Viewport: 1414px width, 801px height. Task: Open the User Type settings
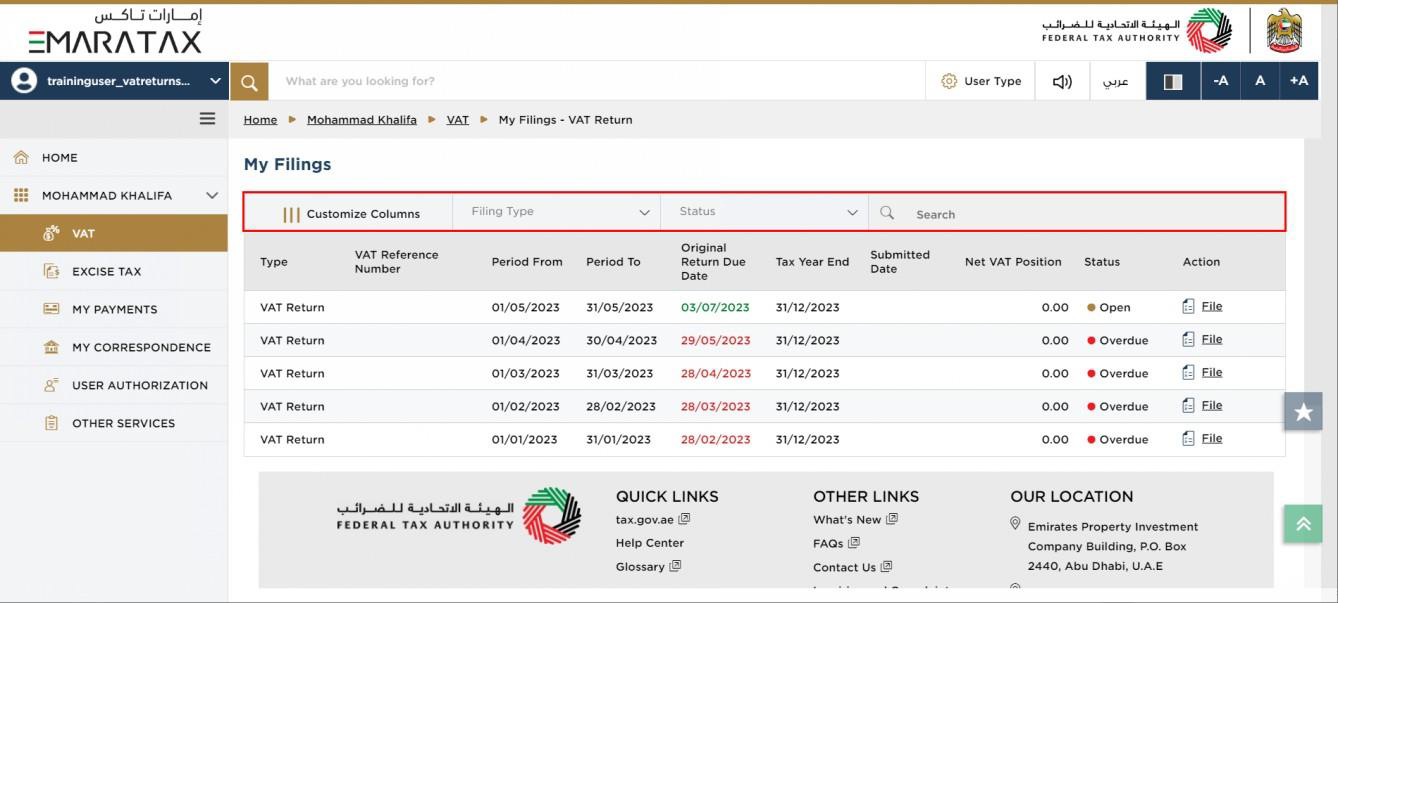pyautogui.click(x=981, y=81)
